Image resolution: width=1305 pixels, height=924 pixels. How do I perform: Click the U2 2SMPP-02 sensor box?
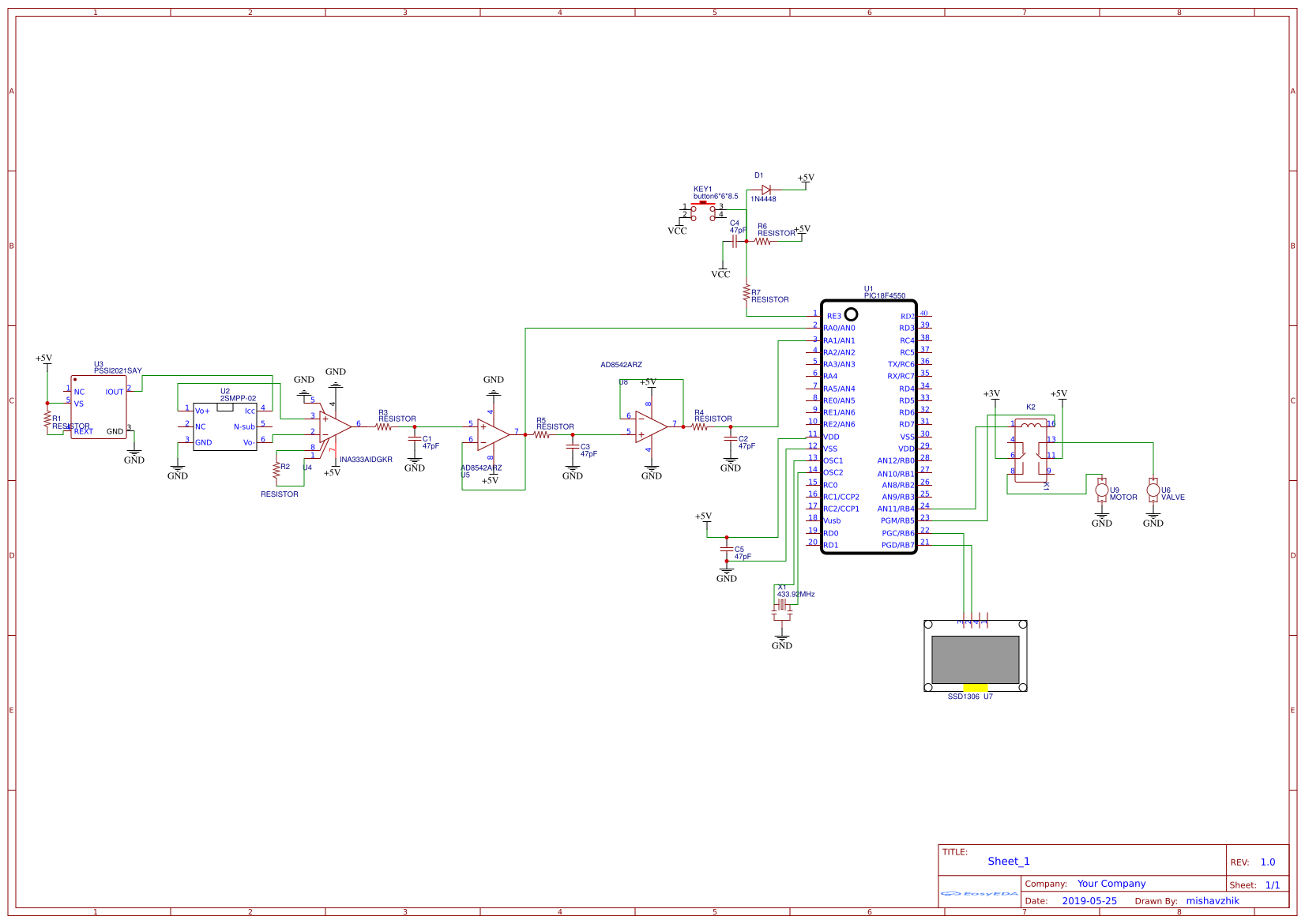click(x=225, y=426)
